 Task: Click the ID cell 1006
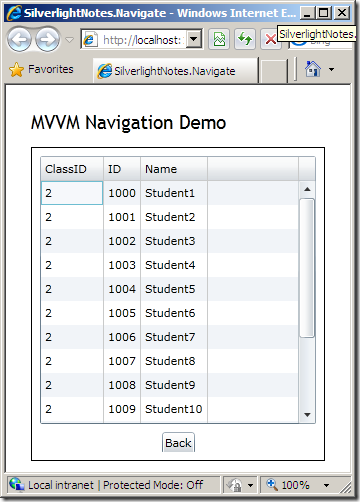(122, 337)
